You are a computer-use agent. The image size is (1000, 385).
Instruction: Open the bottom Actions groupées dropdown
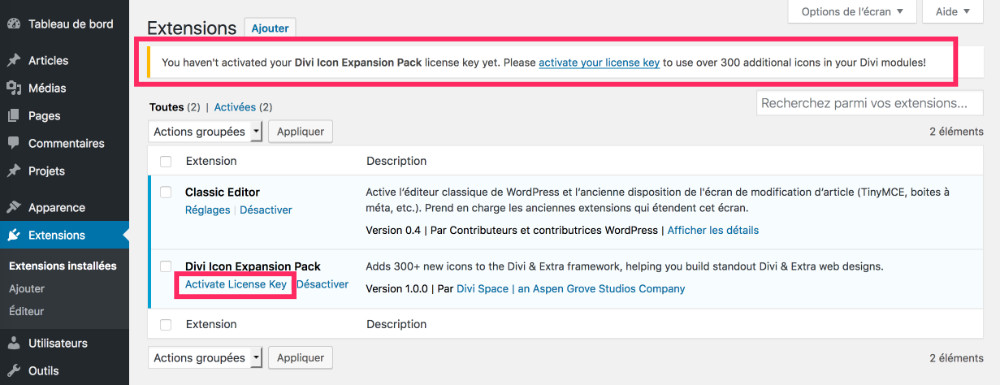205,358
